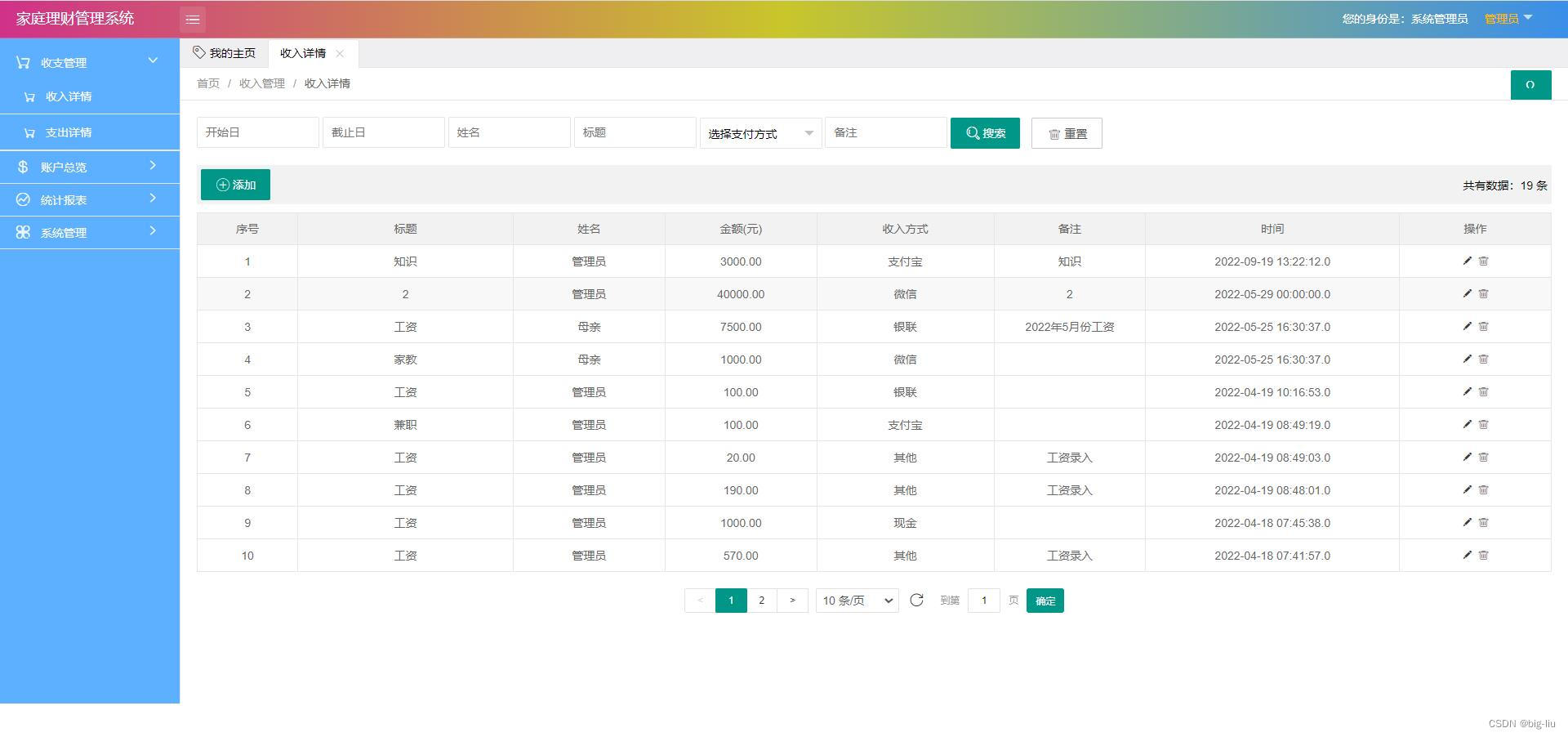Switch to 我的主页 tab
The width and height of the screenshot is (1568, 737).
pos(224,53)
